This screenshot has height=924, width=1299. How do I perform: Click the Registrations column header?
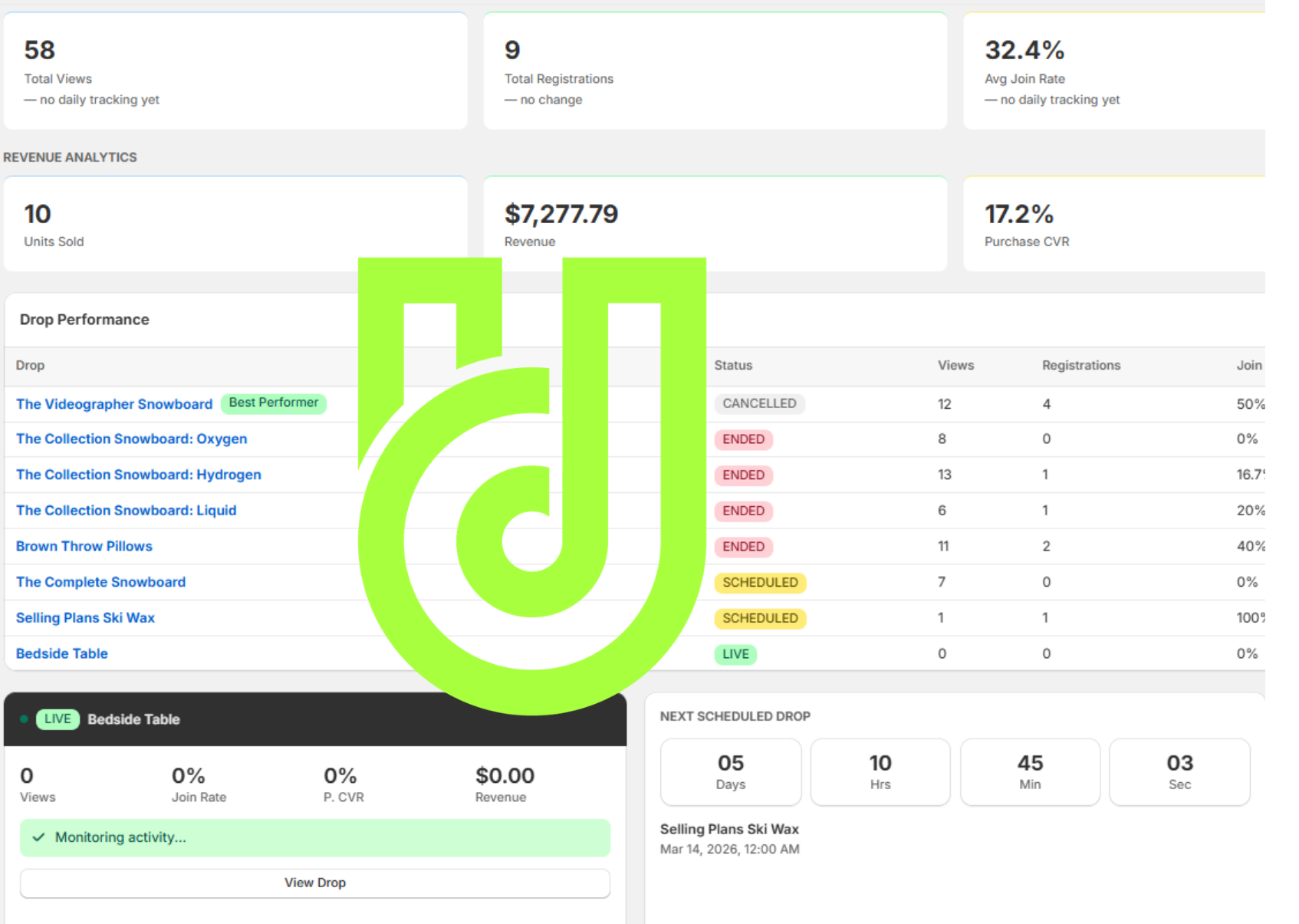(1081, 365)
